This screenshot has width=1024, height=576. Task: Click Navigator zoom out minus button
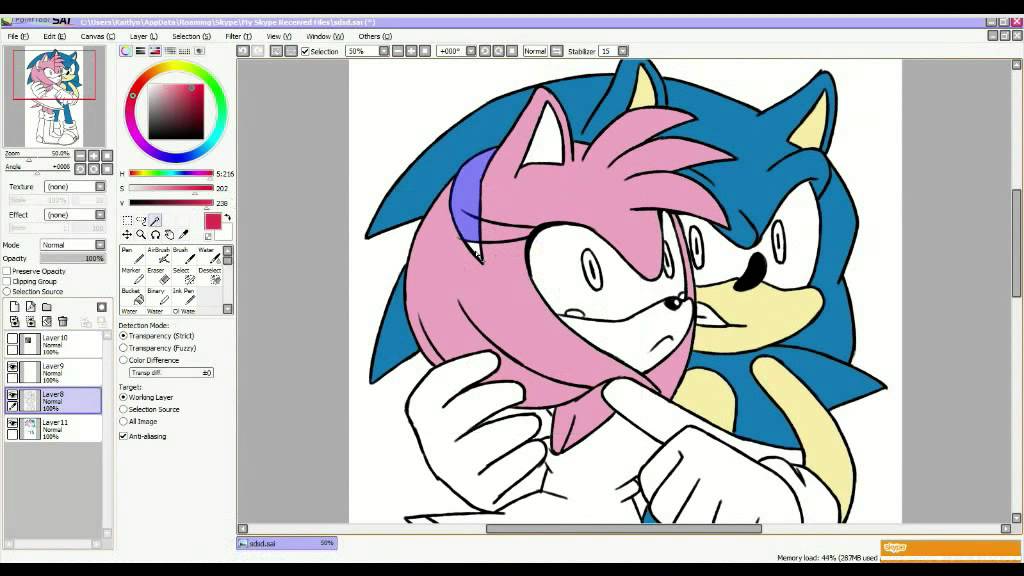[x=80, y=155]
